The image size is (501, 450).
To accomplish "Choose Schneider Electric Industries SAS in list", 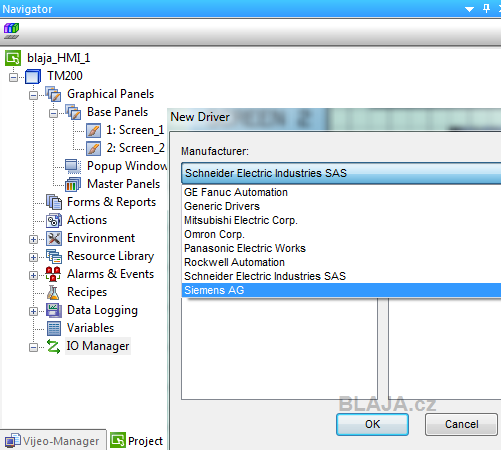I will click(x=341, y=276).
